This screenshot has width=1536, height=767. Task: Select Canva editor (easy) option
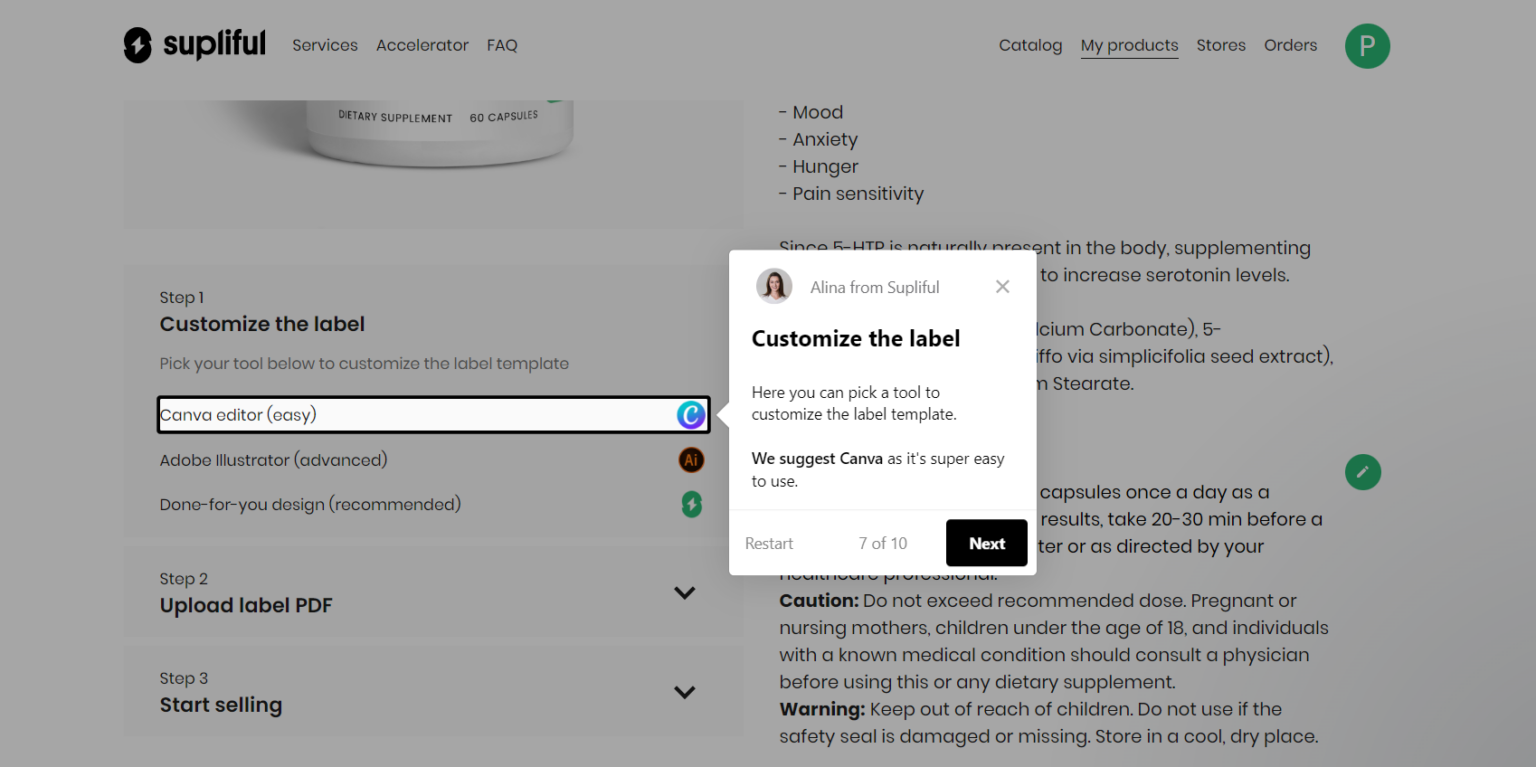(238, 415)
